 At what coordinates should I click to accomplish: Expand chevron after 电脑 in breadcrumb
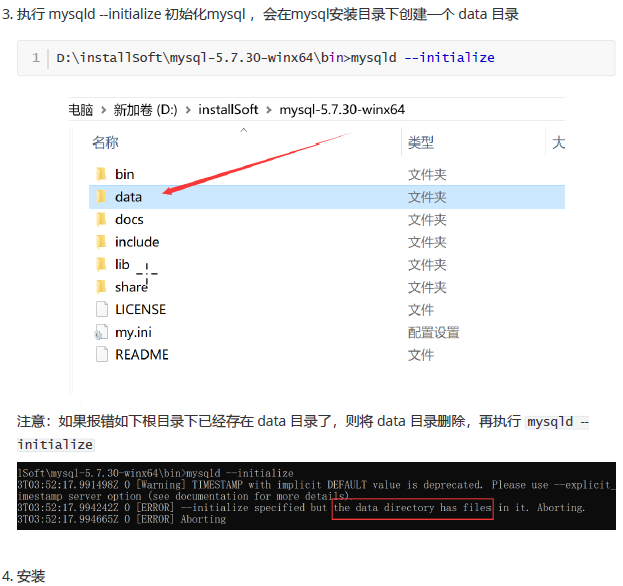tap(103, 110)
